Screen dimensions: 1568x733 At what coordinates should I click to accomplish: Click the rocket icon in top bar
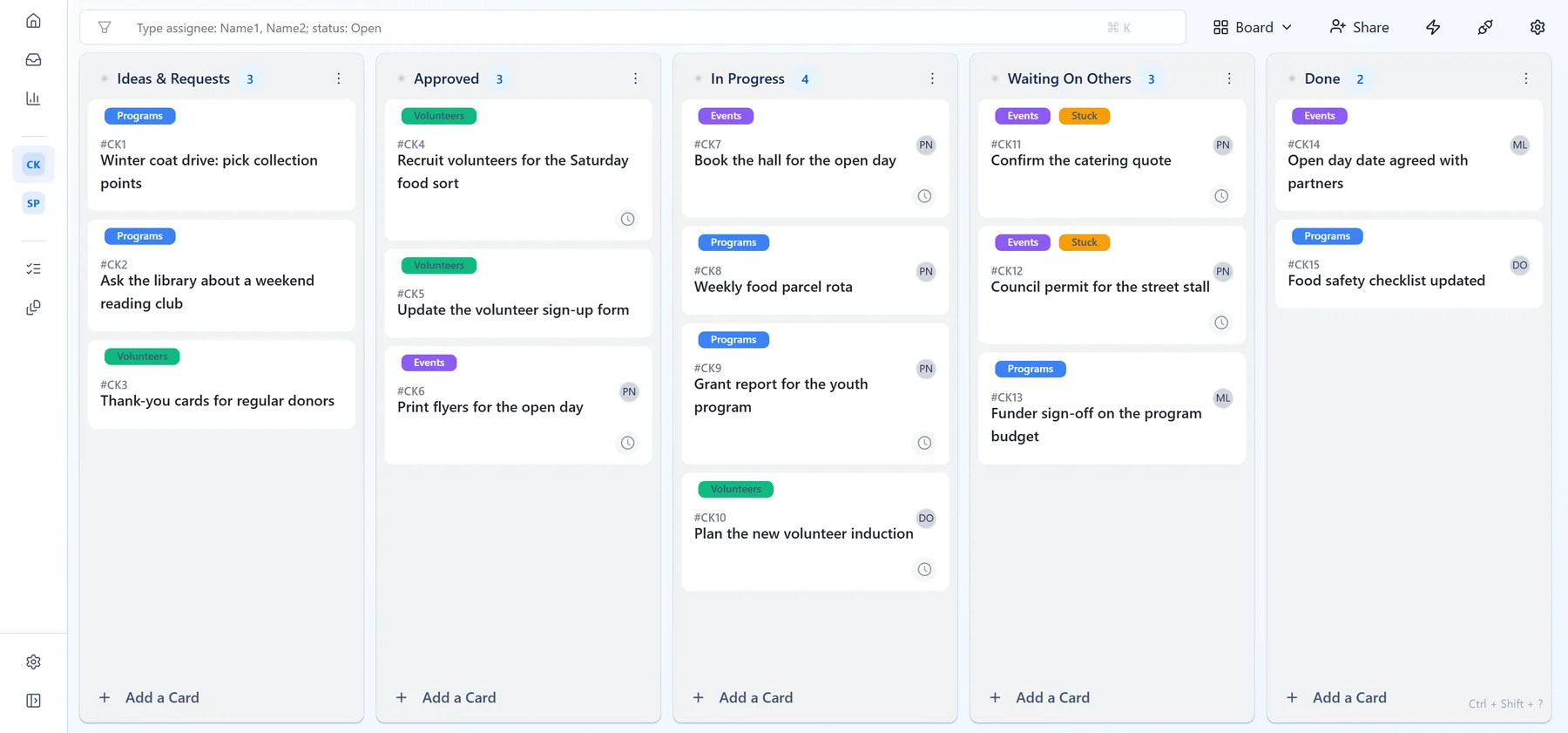1485,27
